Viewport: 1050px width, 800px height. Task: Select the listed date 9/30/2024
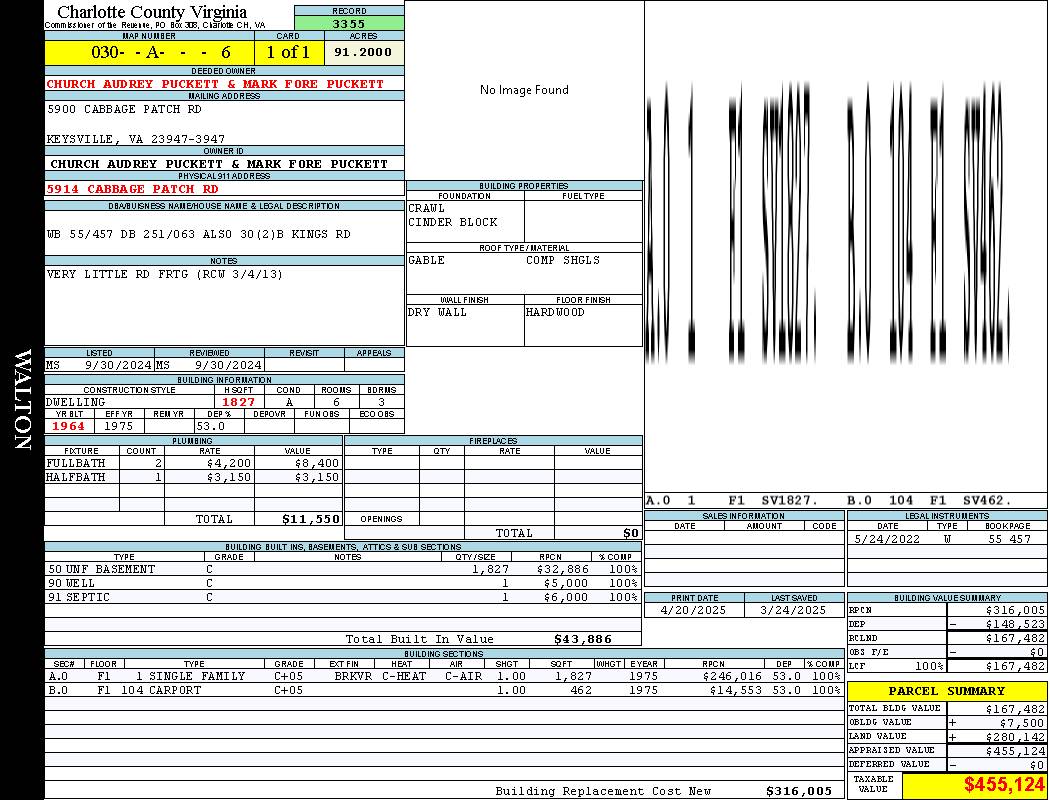(x=118, y=366)
